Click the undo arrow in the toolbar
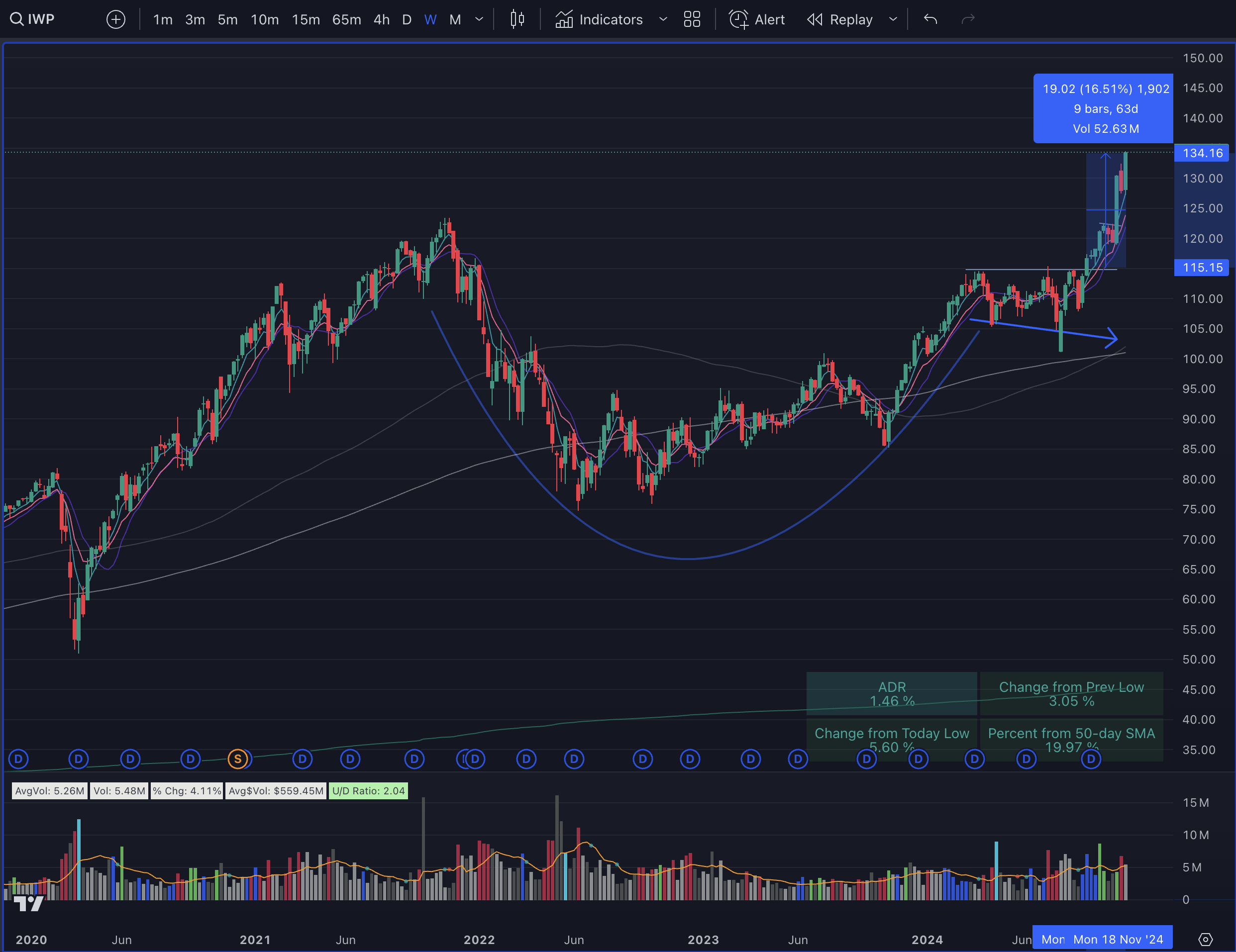The image size is (1236, 952). point(930,19)
